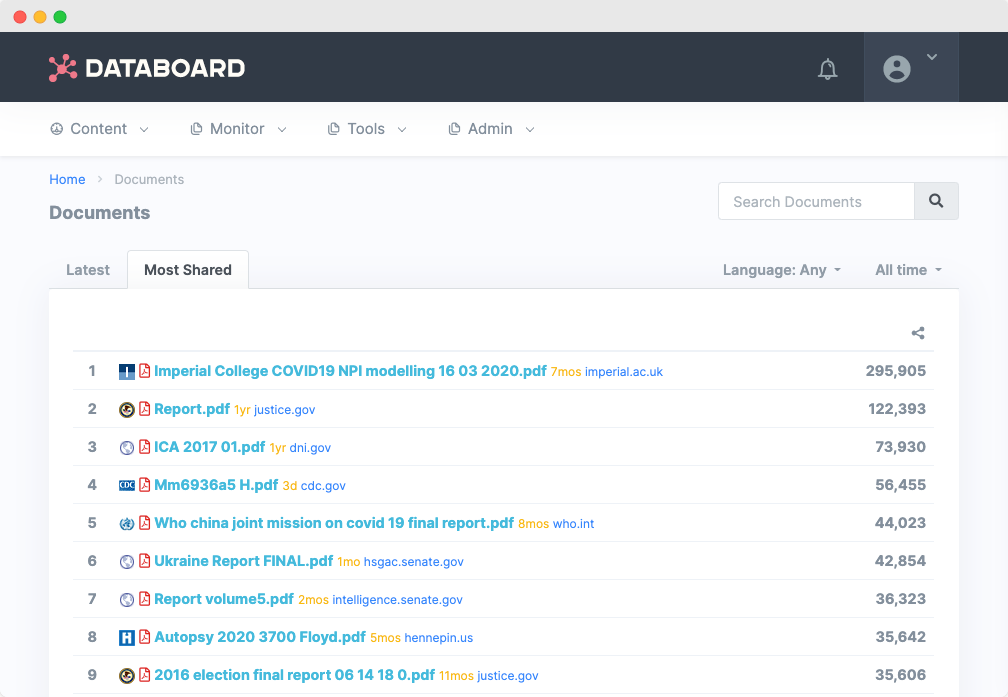Click the share icon above the list
1008x697 pixels.
coord(918,333)
